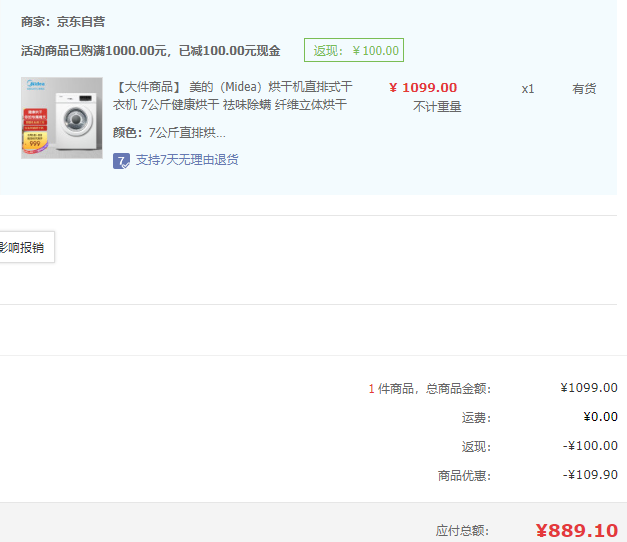627x542 pixels.
Task: Select the 返现 label in the summary
Action: pos(476,446)
